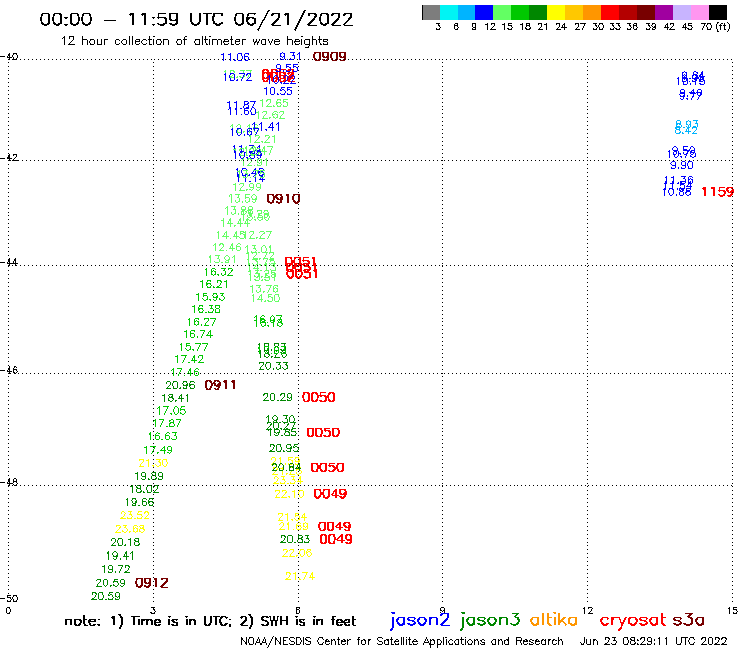Click the green 20.83 reading
This screenshot has width=740, height=650.
point(295,539)
